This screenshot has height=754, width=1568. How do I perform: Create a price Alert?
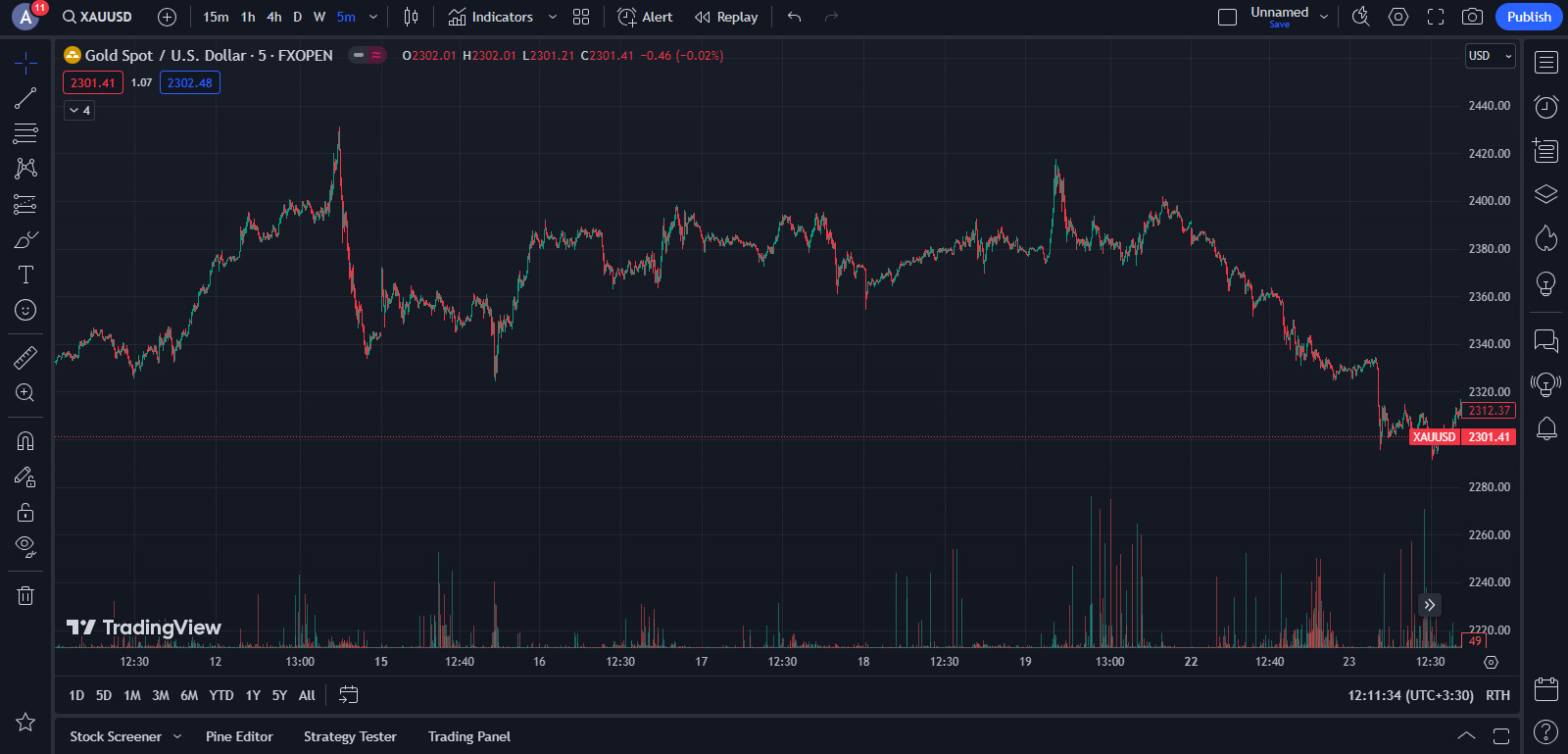645,17
